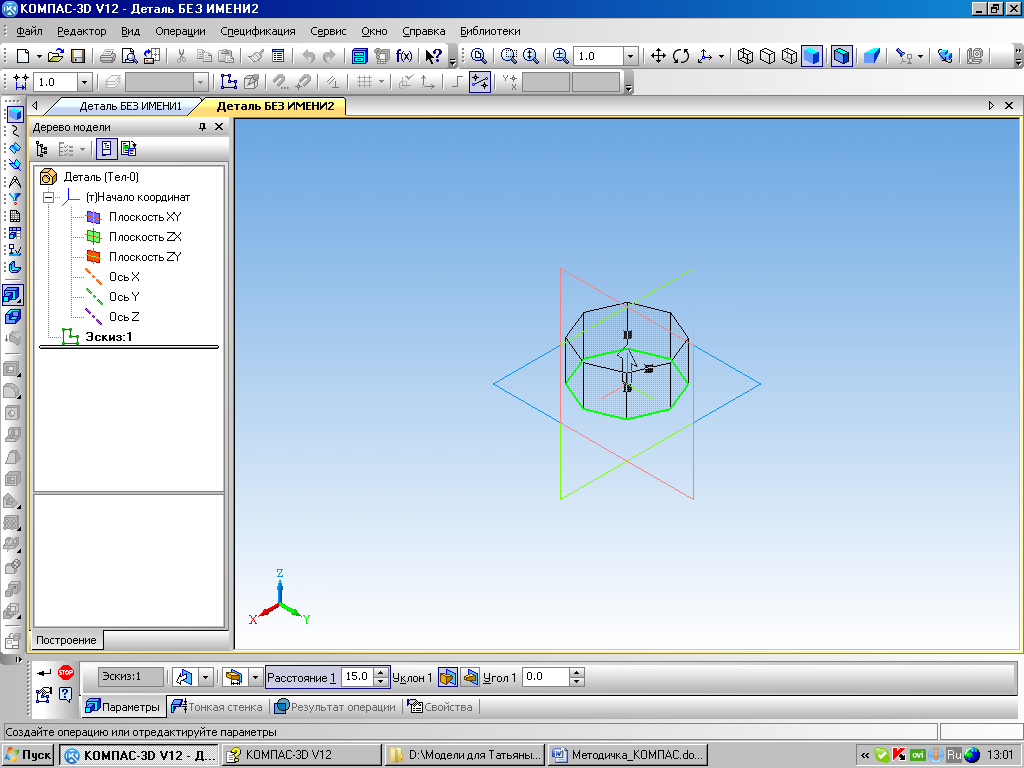
Task: Open the extrusion direction dropdown arrow
Action: [206, 677]
